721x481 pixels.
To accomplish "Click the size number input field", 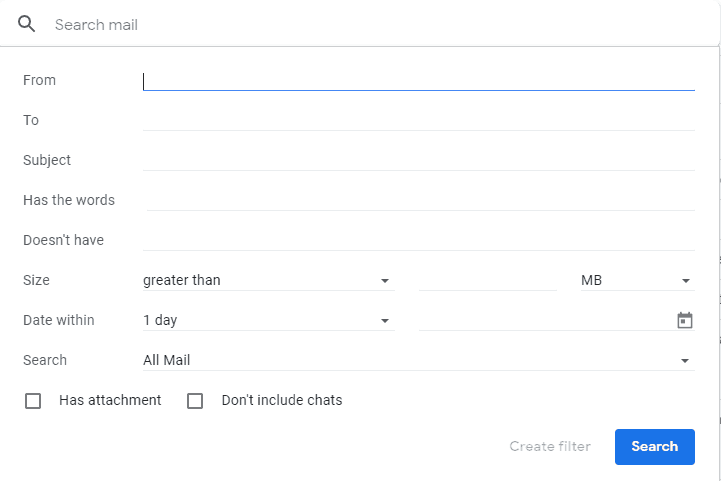I will pos(487,280).
